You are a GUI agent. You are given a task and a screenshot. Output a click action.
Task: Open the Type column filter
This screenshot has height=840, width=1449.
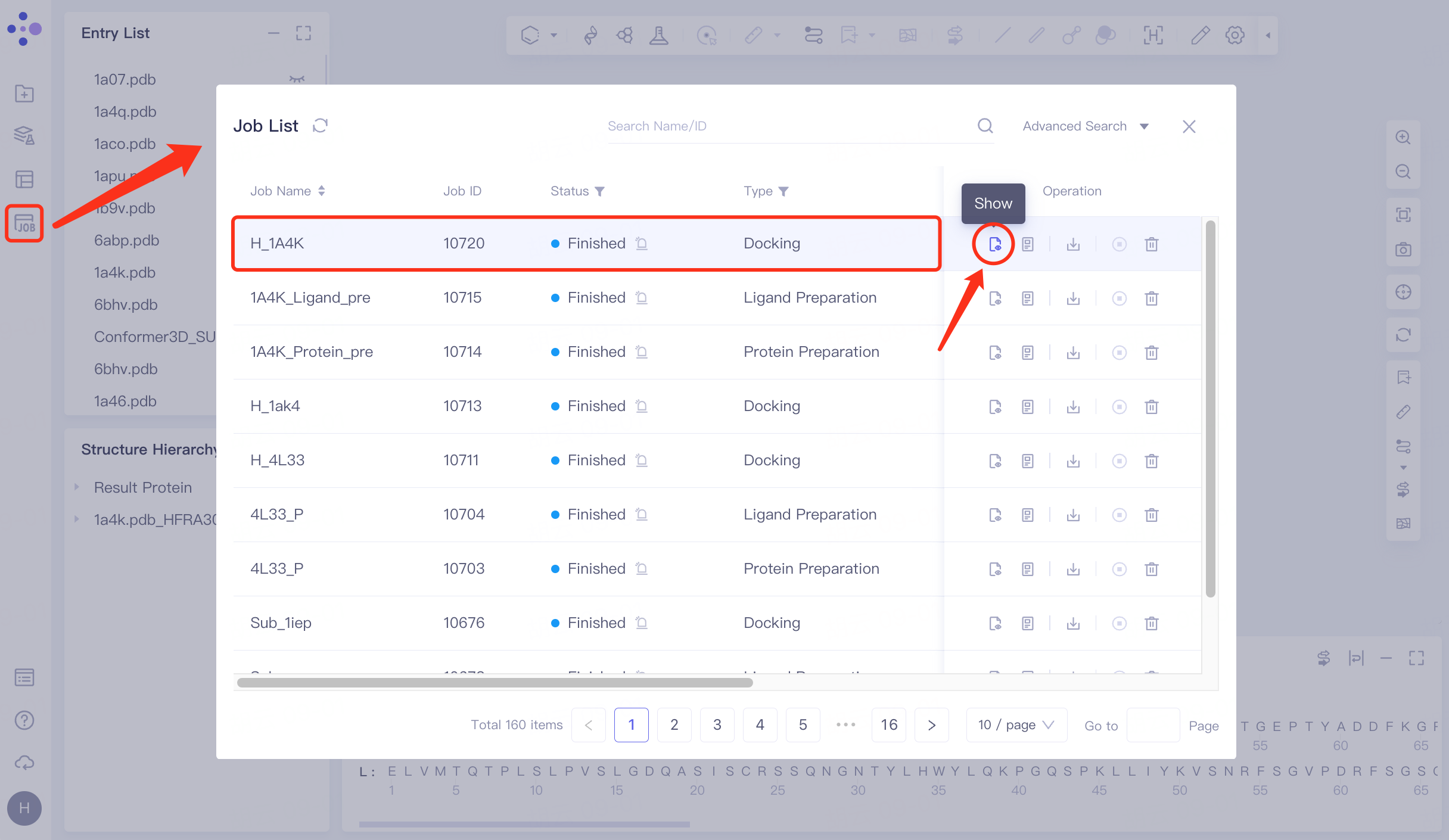tap(783, 191)
